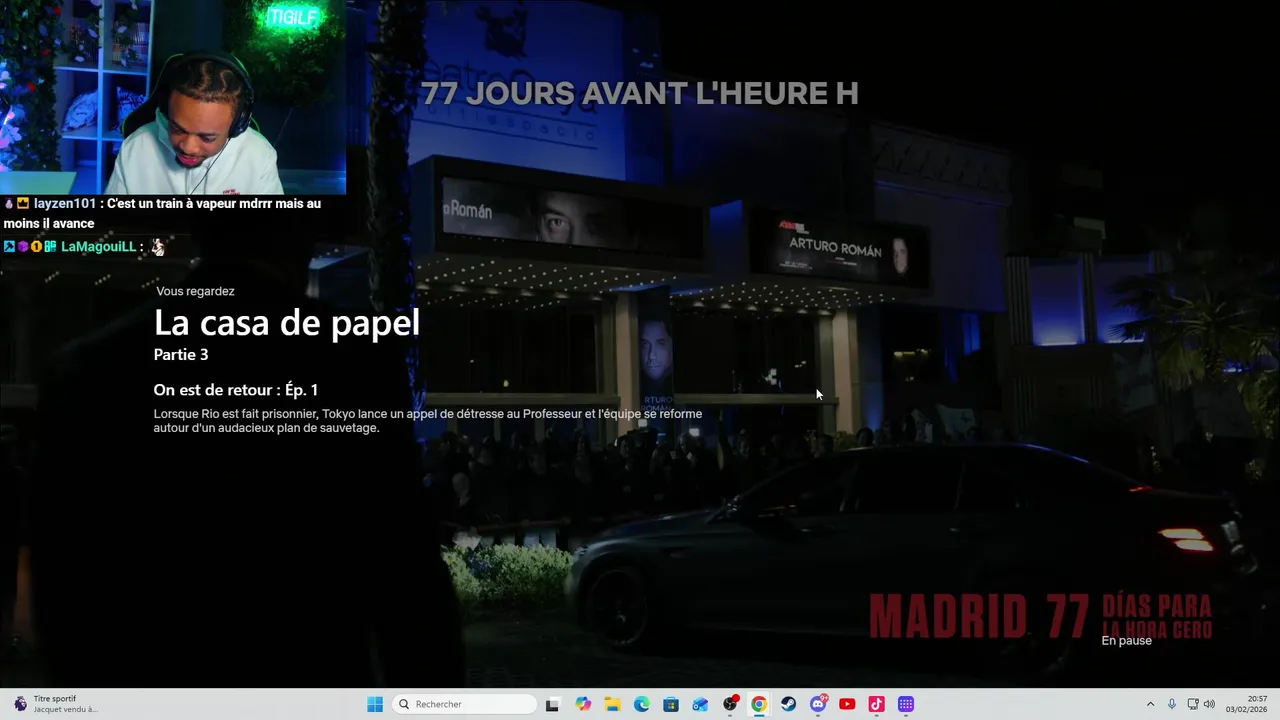Image resolution: width=1280 pixels, height=720 pixels.
Task: Click the Vous regardez label
Action: coord(195,291)
